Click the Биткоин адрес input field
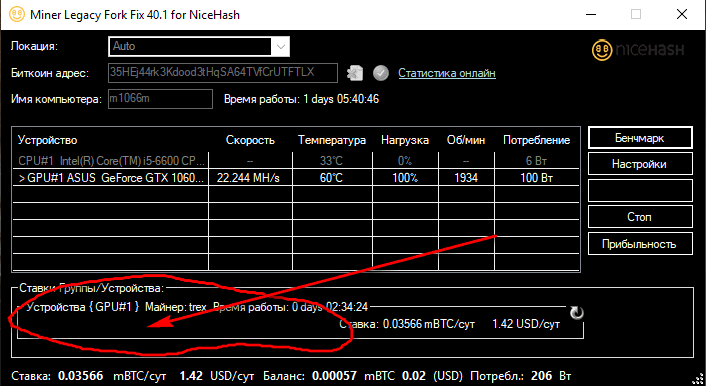The width and height of the screenshot is (706, 386). click(x=223, y=73)
